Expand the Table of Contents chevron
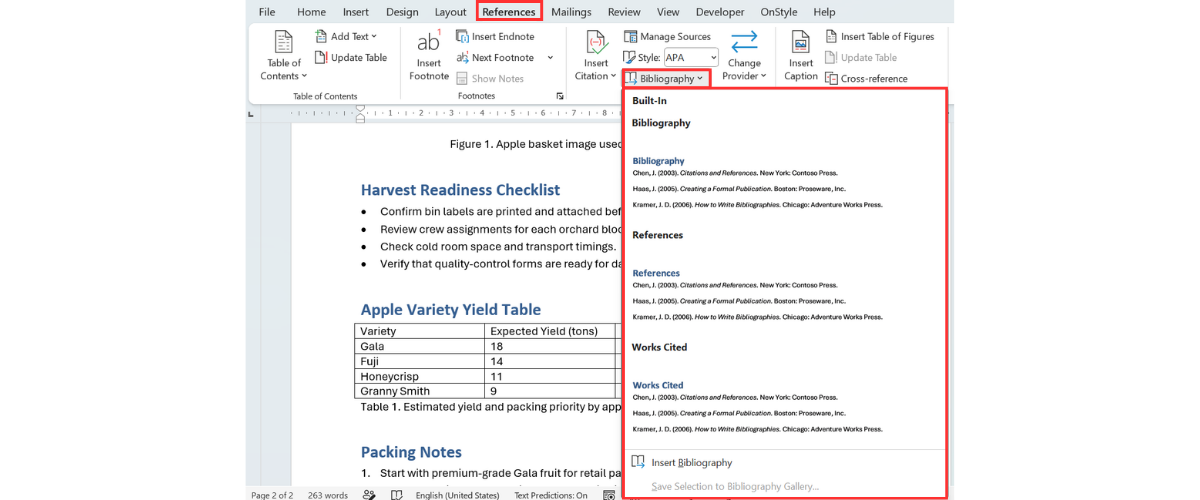 pyautogui.click(x=304, y=76)
